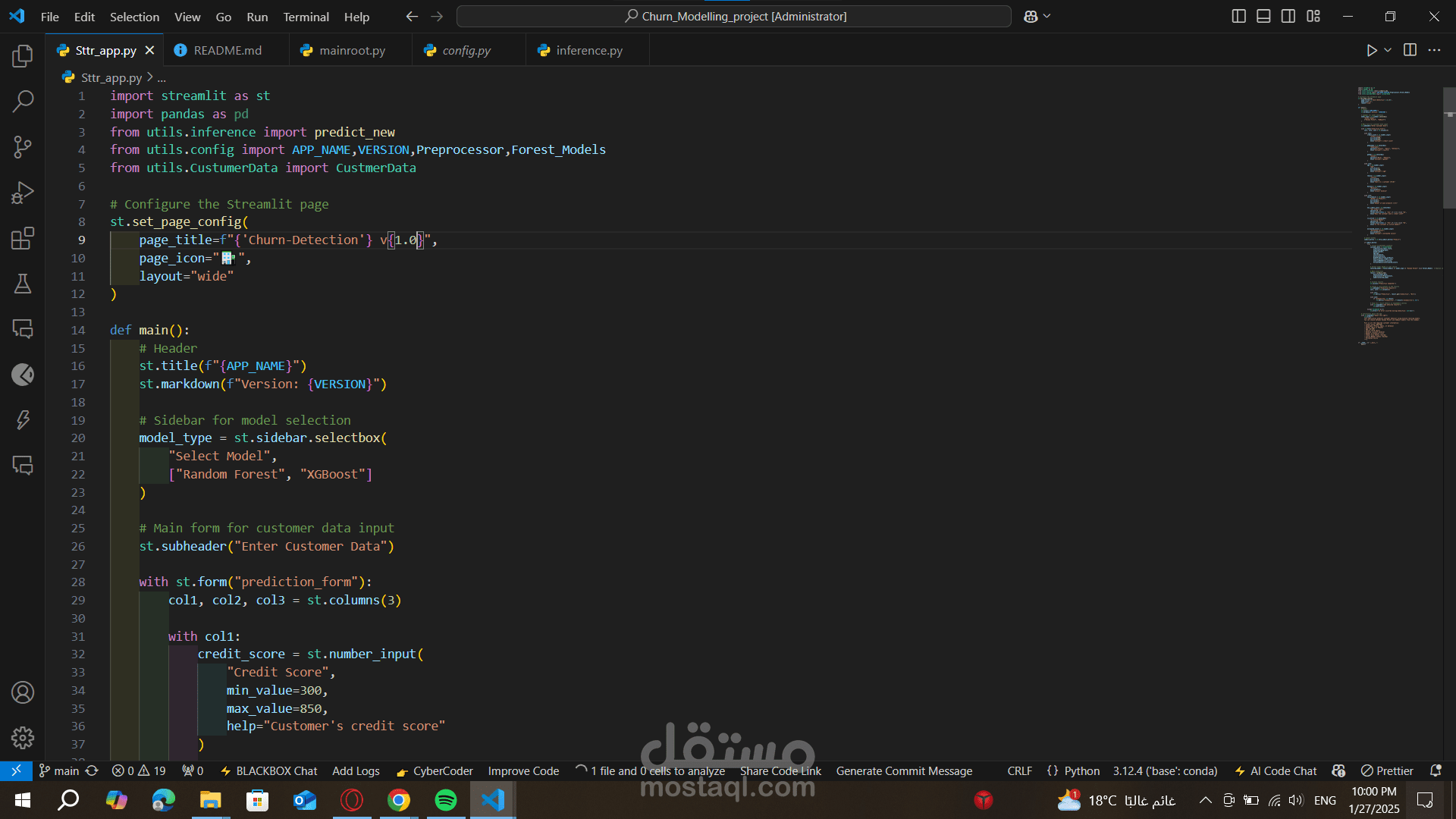Click the main branch button in status bar
Screen dimensions: 1456x819
tap(59, 770)
